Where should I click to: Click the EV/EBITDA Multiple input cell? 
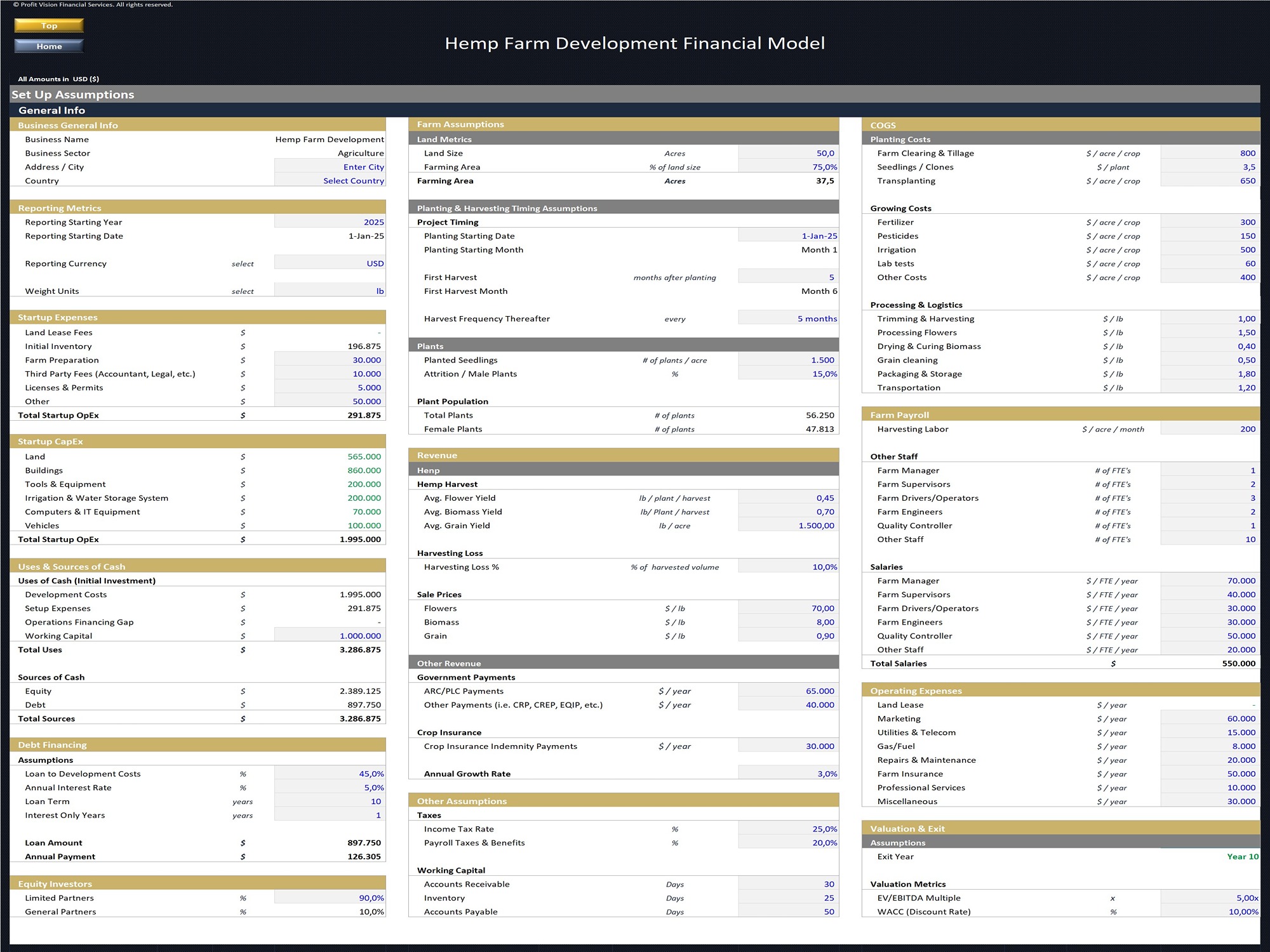1209,898
